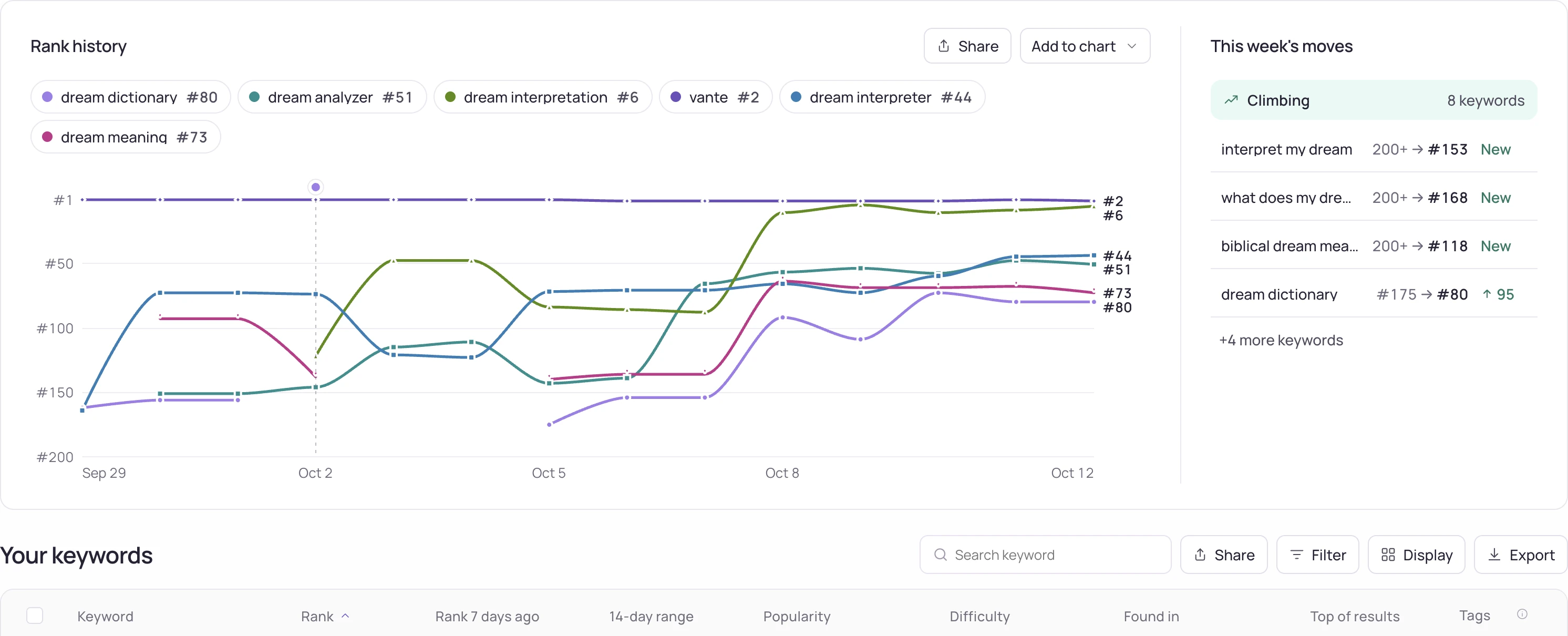
Task: Click the up arrow 95 change indicator
Action: tap(1498, 294)
